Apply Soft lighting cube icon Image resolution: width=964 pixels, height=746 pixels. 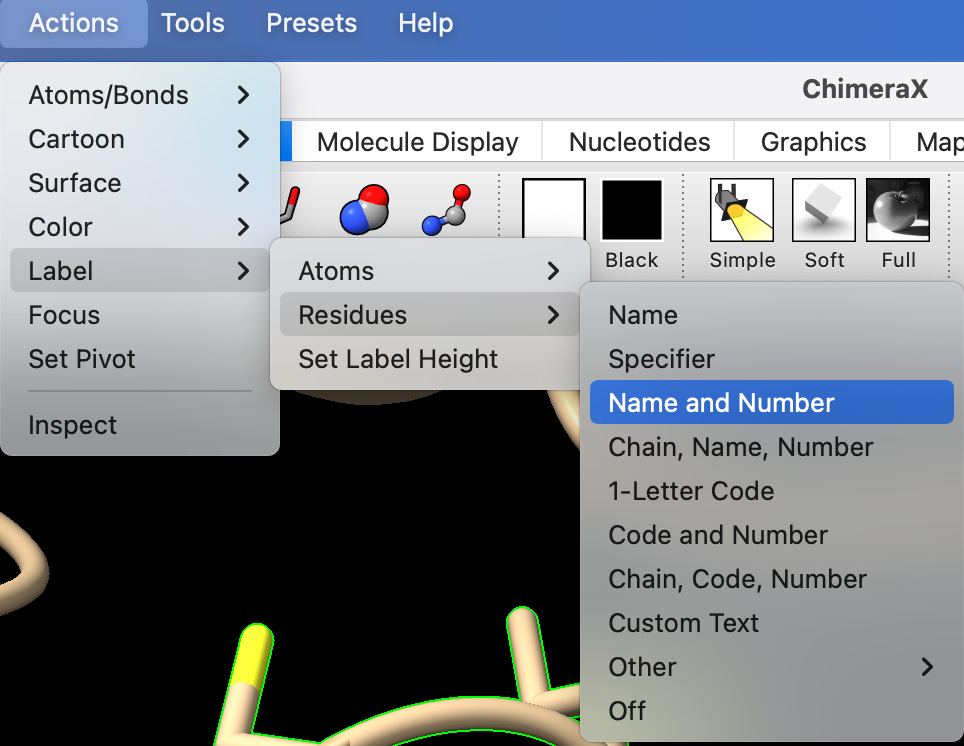(824, 210)
